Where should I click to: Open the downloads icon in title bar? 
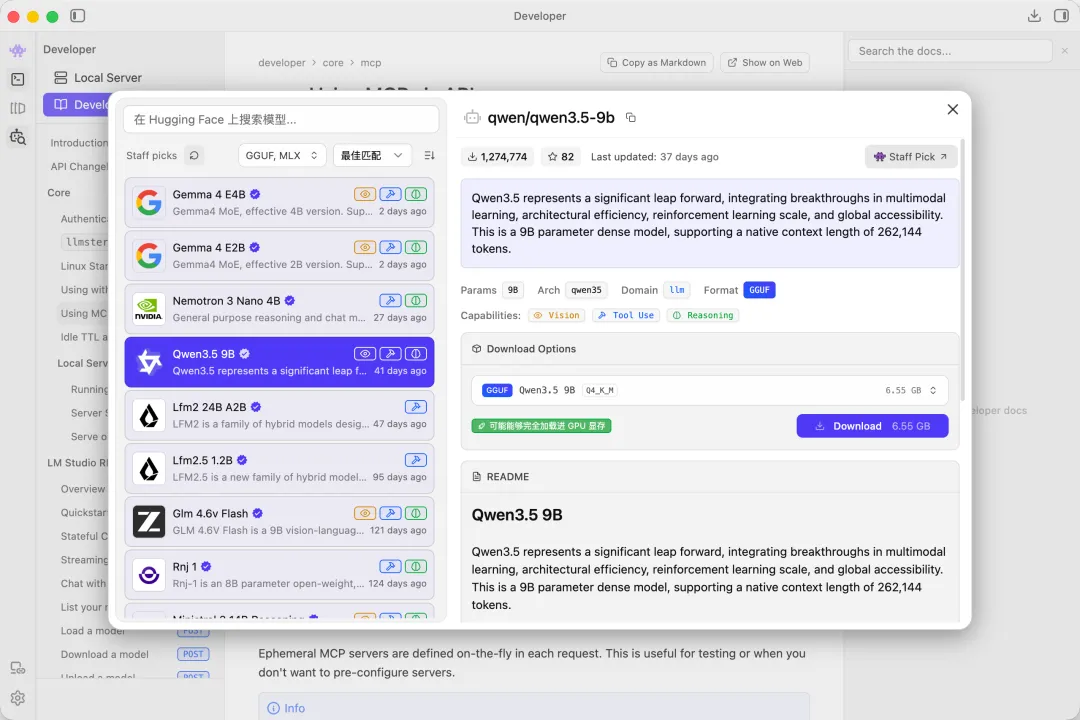pos(1034,15)
